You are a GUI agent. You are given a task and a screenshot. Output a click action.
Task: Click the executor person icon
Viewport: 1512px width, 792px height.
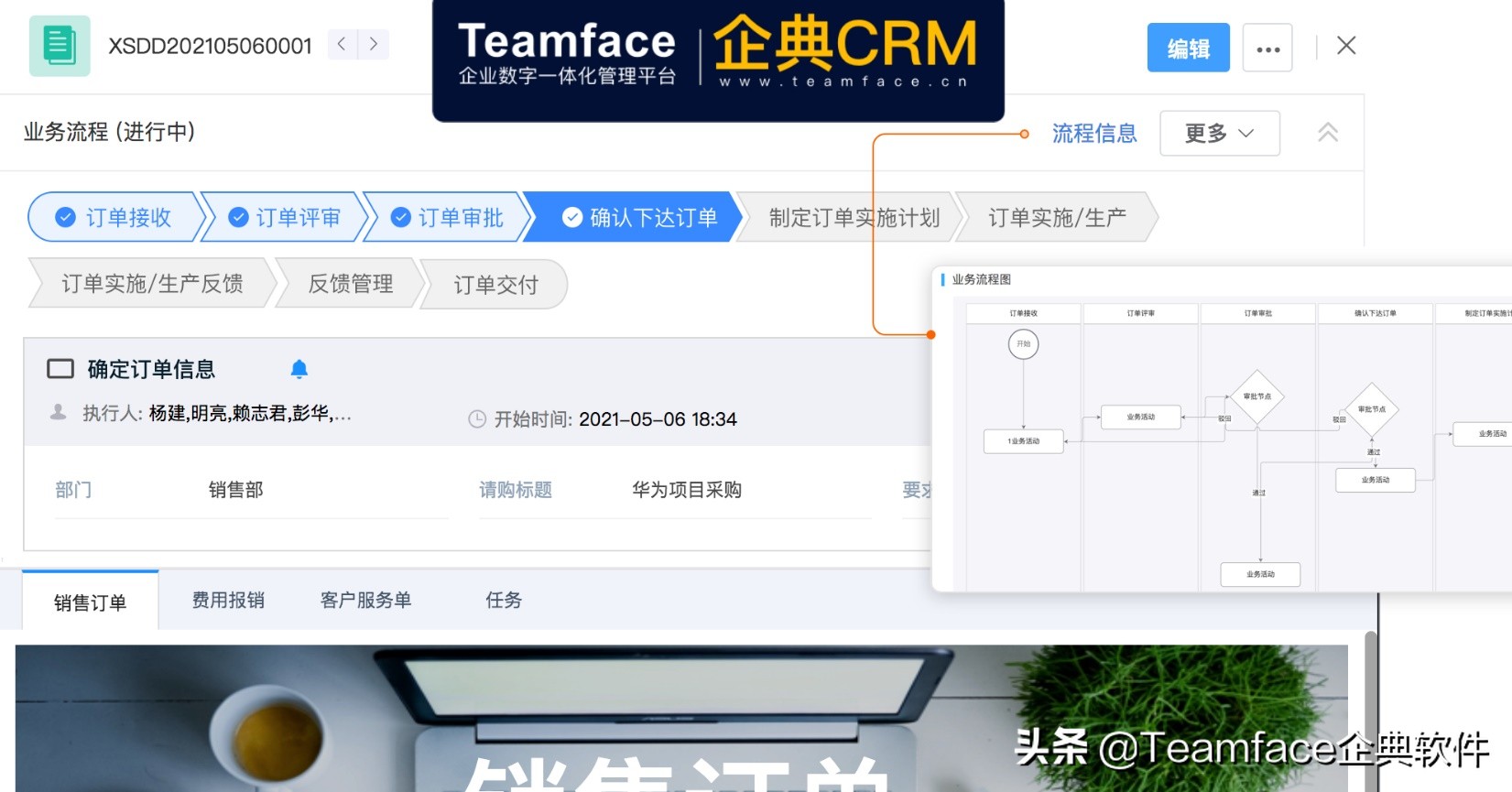58,413
